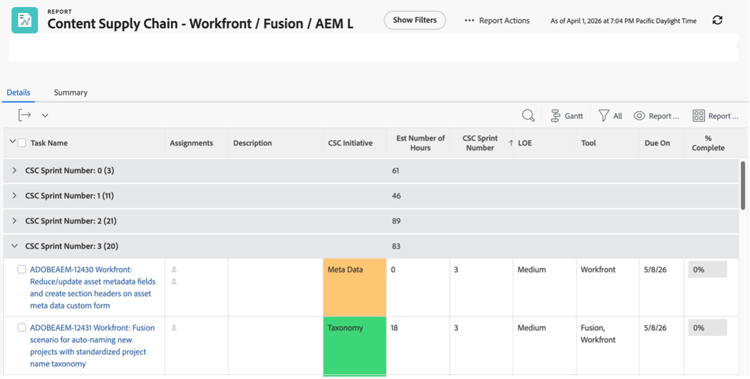Click the Sprint 2 hours total 89
The height and width of the screenshot is (379, 750).
tap(396, 221)
